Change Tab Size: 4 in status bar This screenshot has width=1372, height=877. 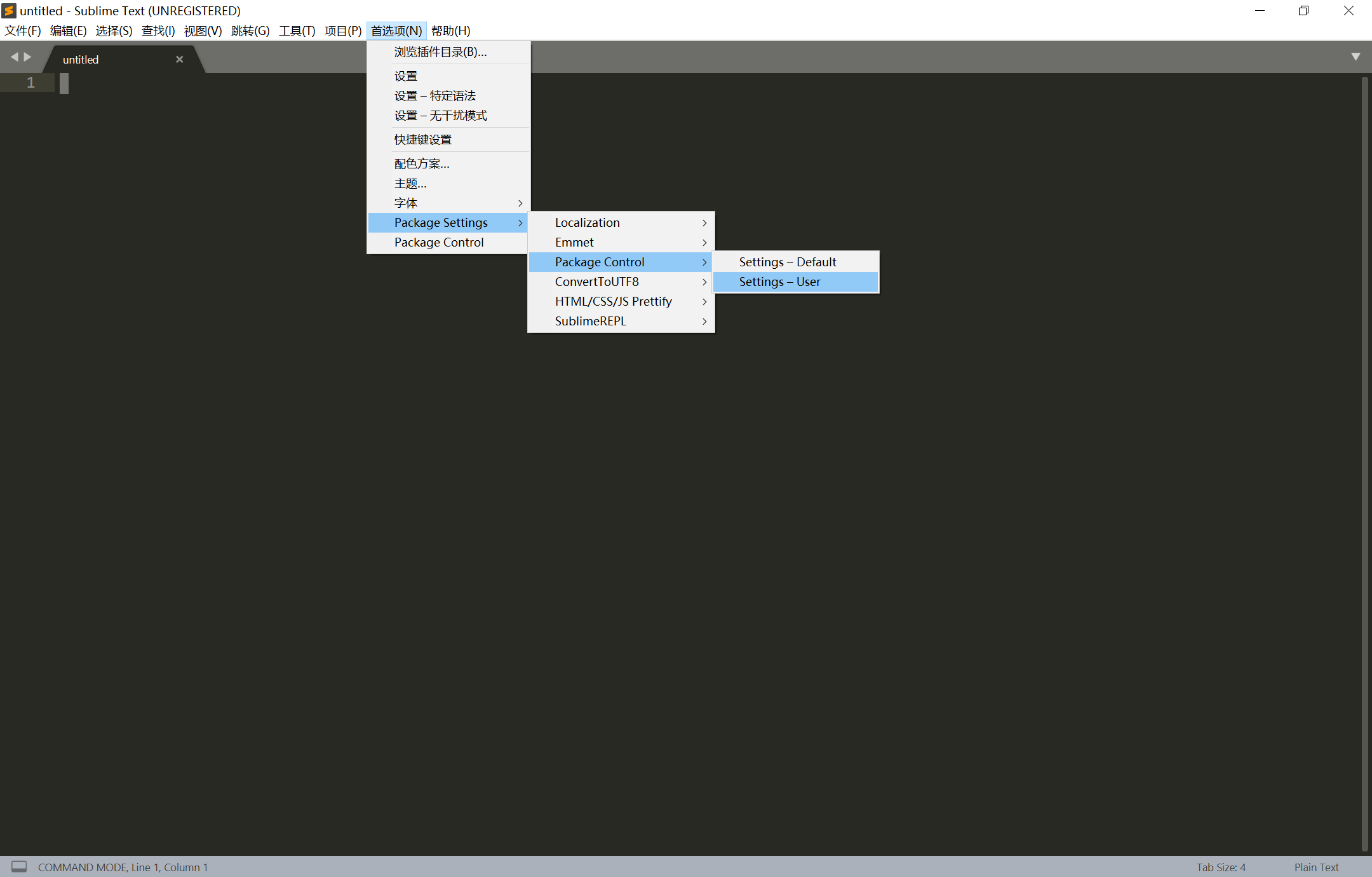tap(1221, 867)
